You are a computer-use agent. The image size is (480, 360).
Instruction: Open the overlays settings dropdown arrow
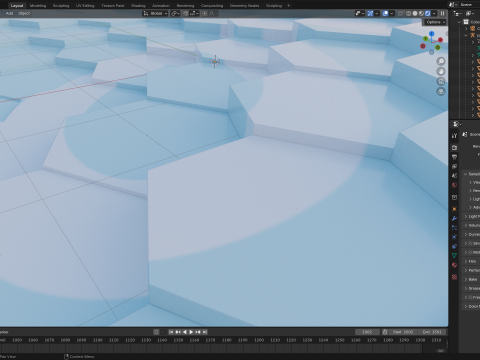coord(392,13)
